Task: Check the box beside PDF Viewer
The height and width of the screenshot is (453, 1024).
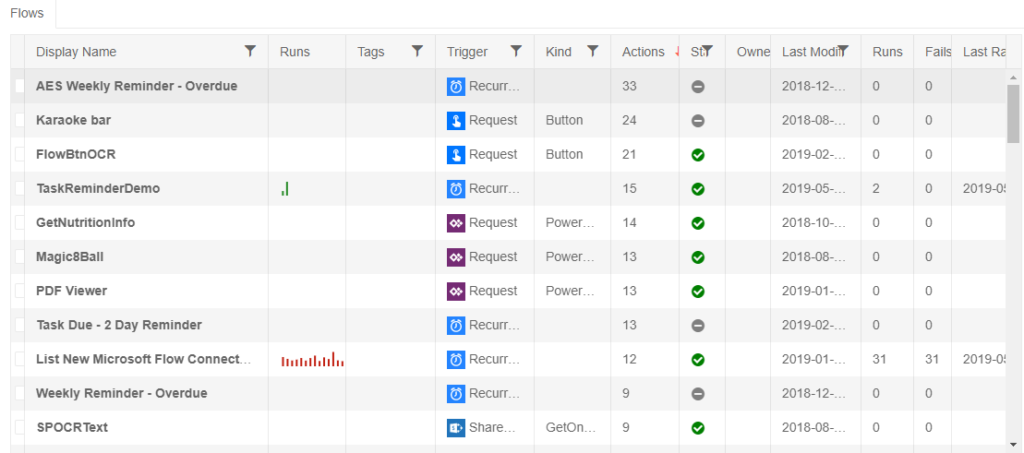Action: pyautogui.click(x=19, y=291)
